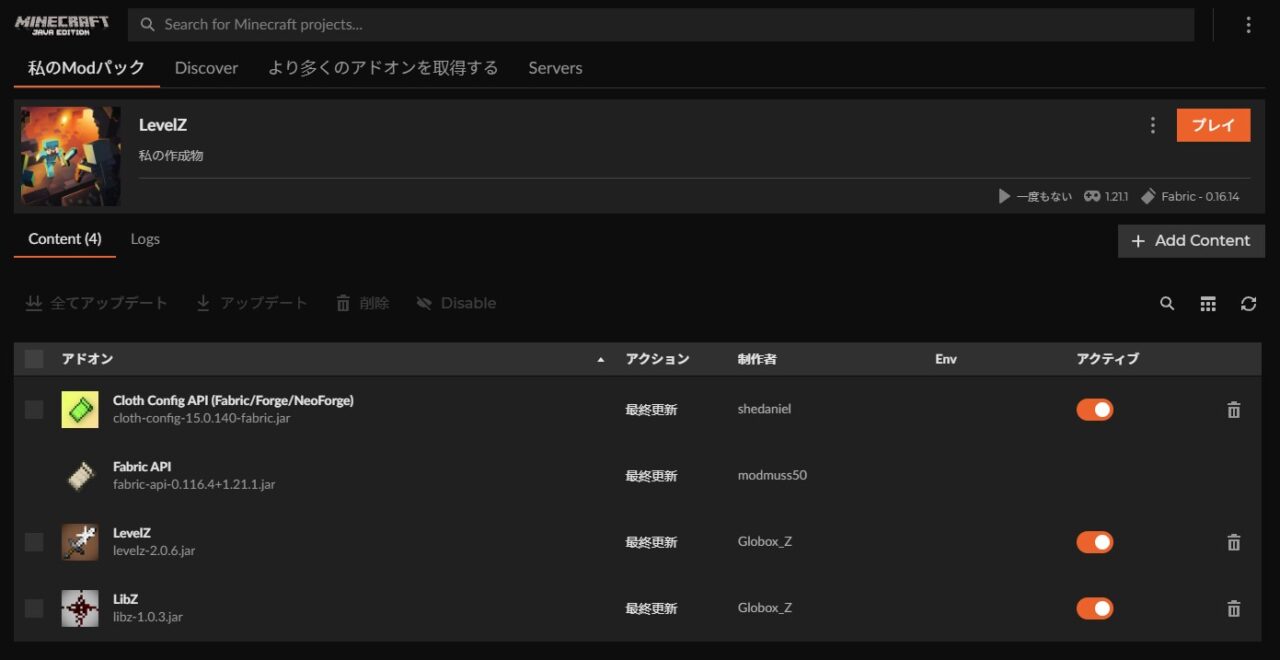Click author shedaniel

click(x=764, y=409)
